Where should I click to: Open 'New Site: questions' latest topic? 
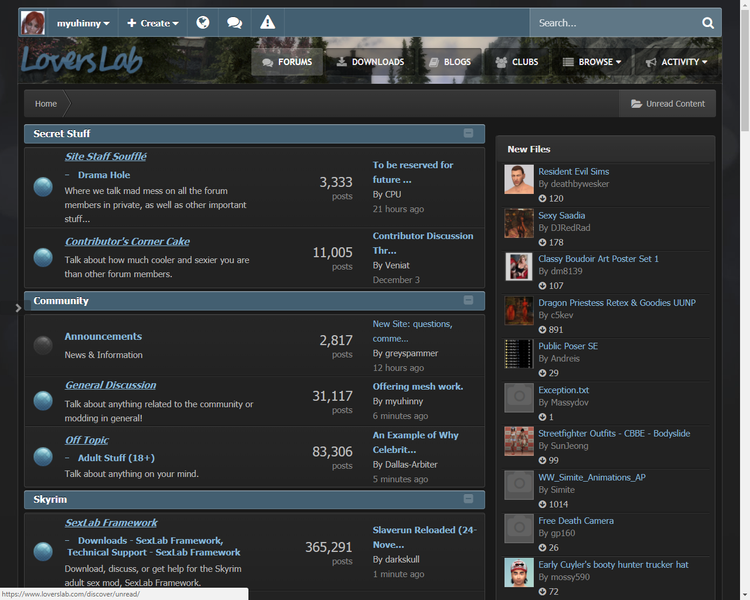coord(412,331)
